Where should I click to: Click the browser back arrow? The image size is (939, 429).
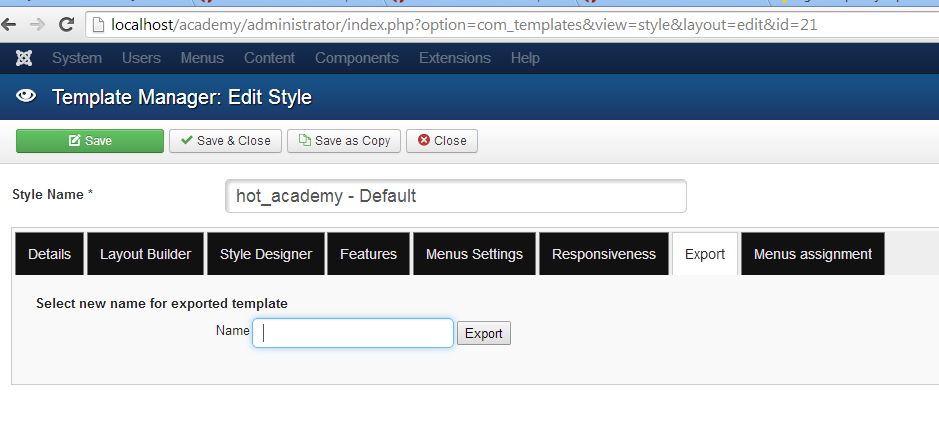click(9, 25)
